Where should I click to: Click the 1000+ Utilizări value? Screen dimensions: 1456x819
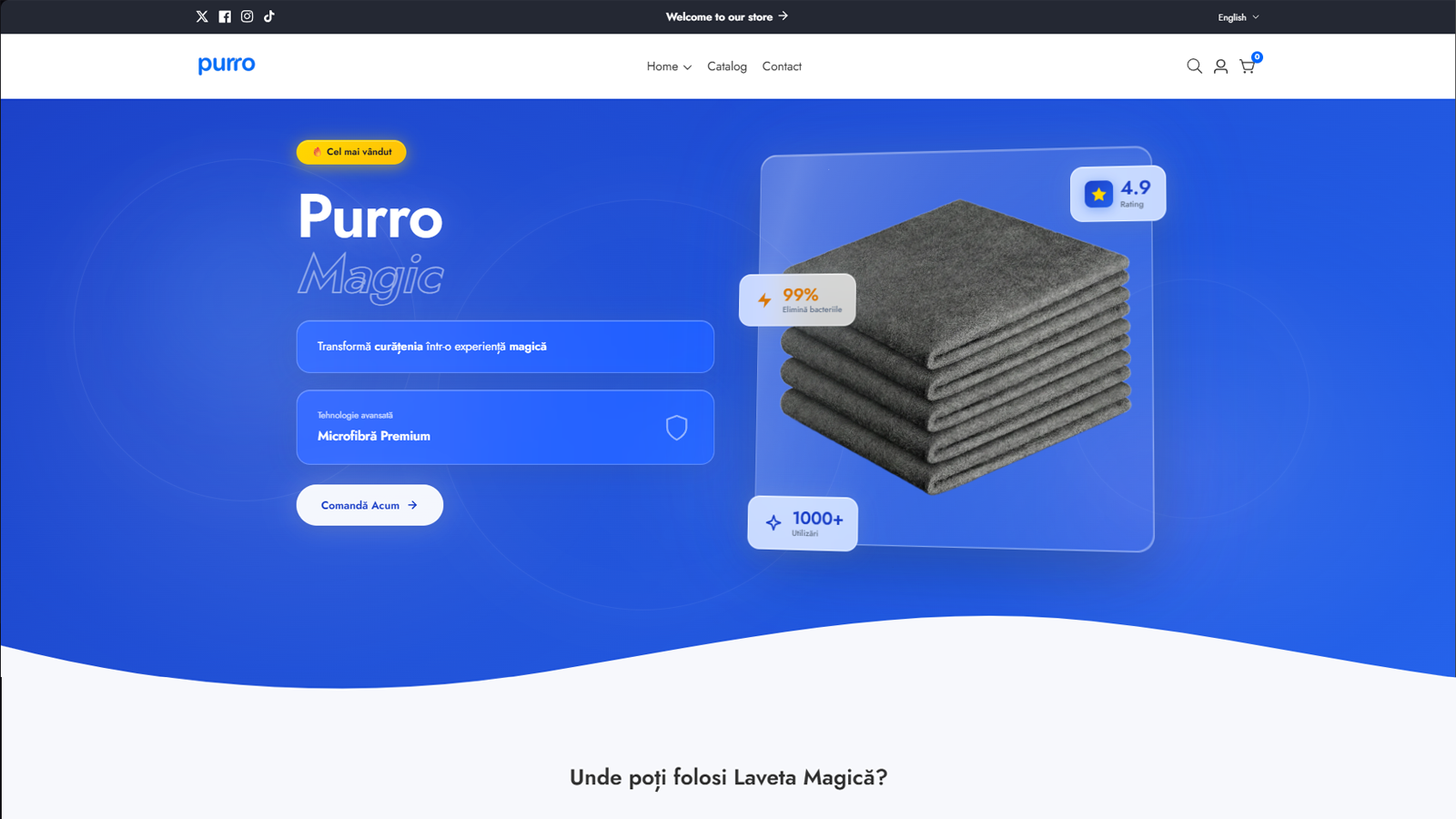click(x=817, y=519)
